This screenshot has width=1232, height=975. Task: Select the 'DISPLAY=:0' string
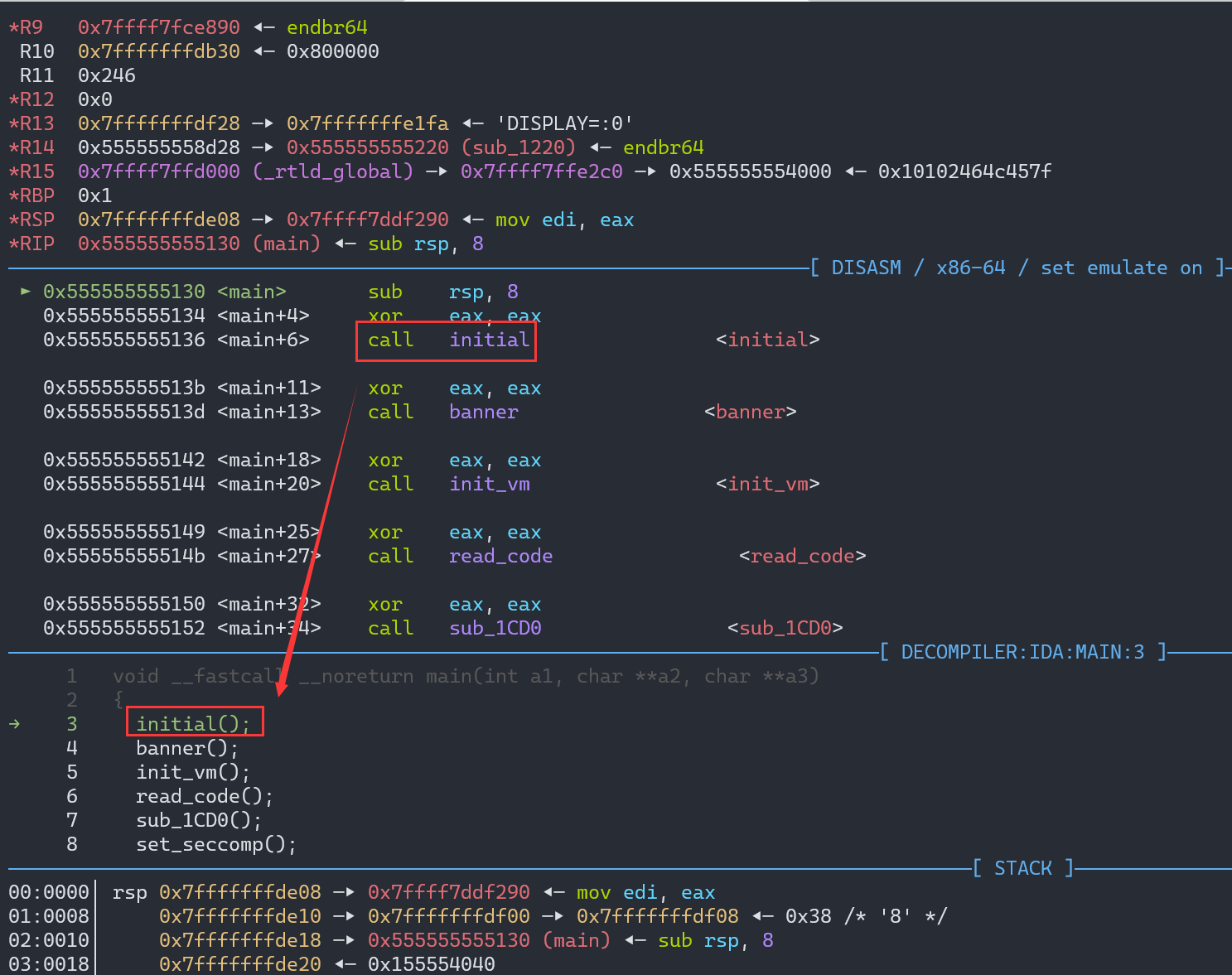click(x=565, y=123)
